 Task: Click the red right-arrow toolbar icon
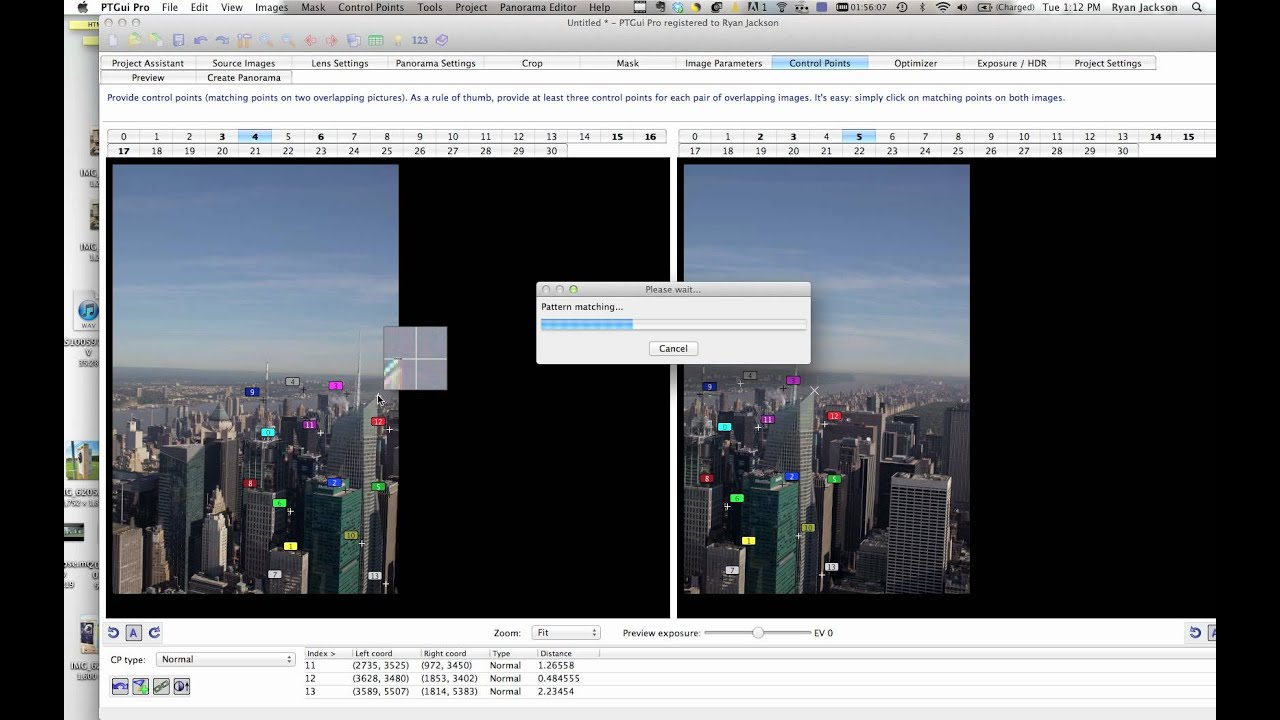[332, 40]
